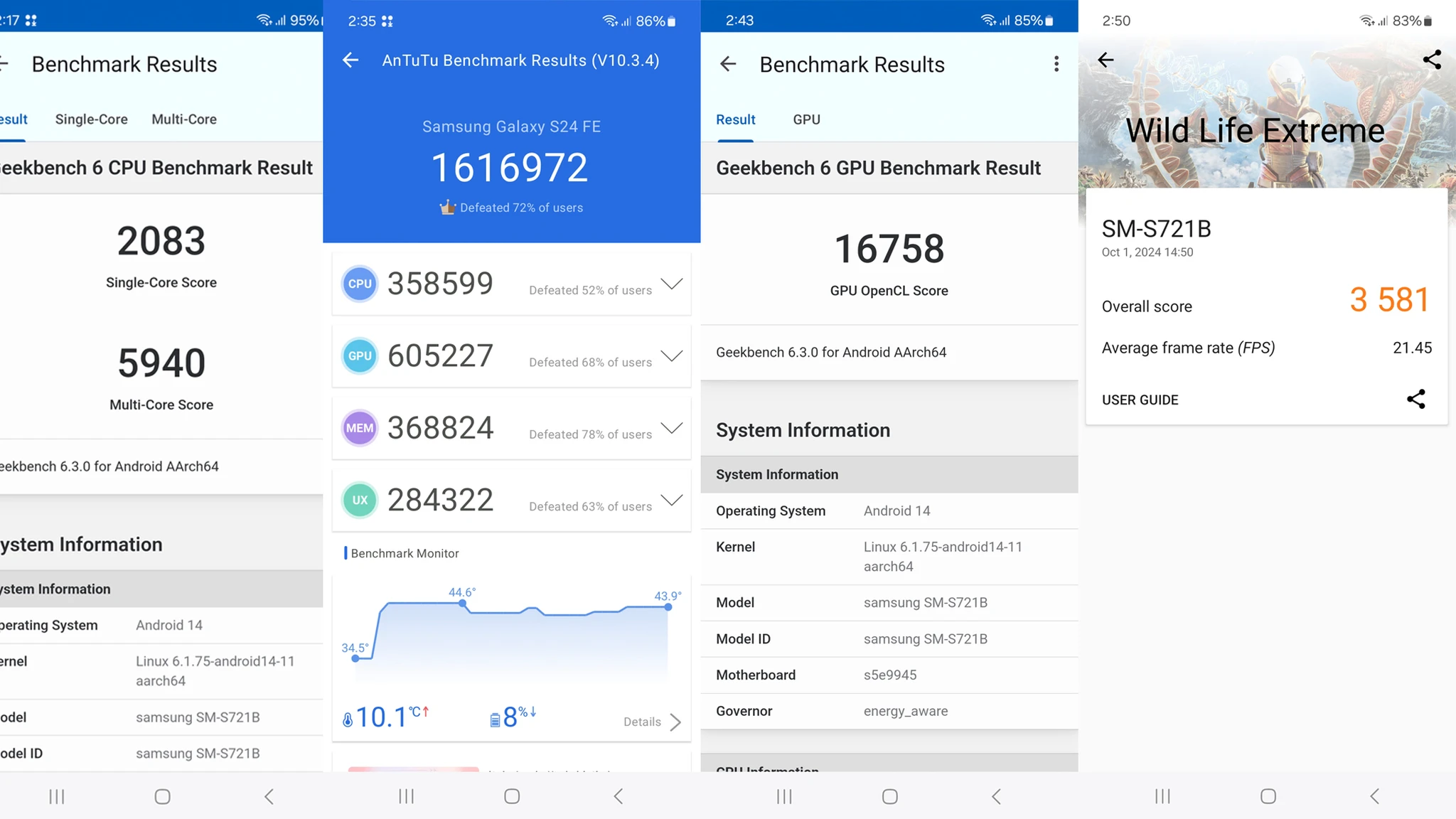1456x819 pixels.
Task: Switch to Single-Core tab
Action: point(92,119)
